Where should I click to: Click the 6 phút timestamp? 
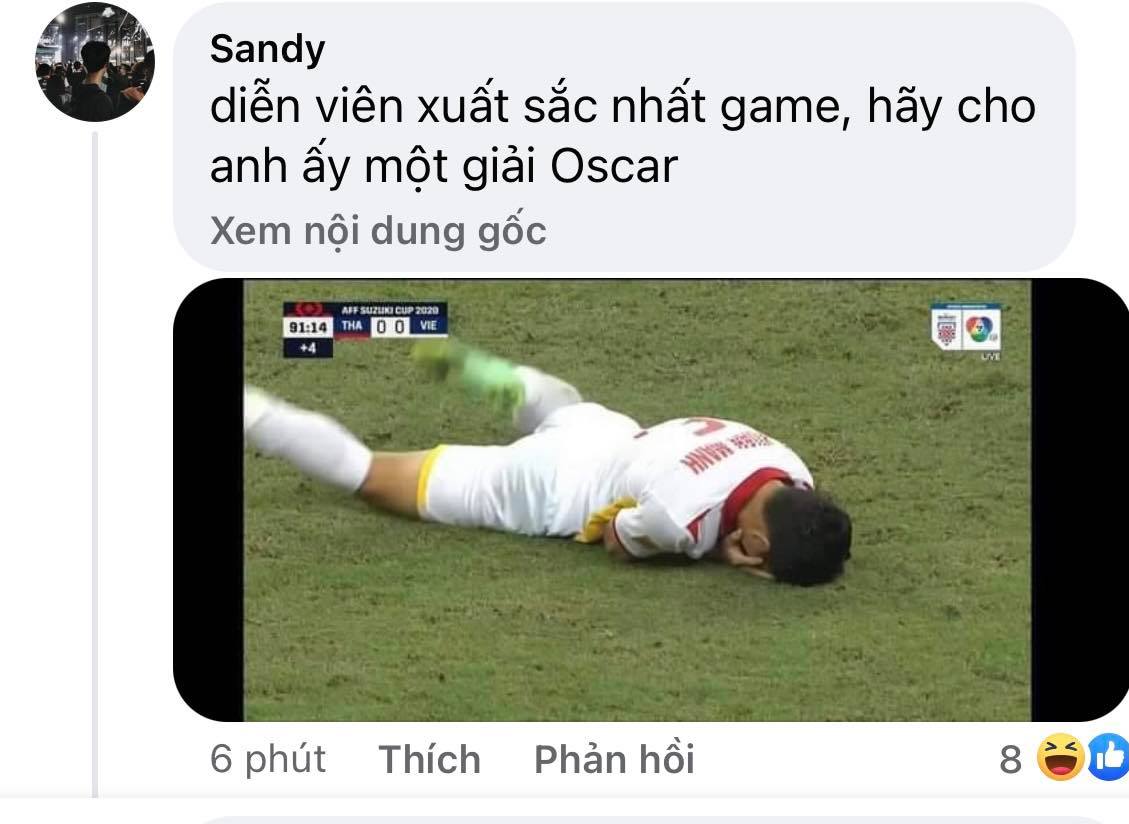tap(268, 759)
